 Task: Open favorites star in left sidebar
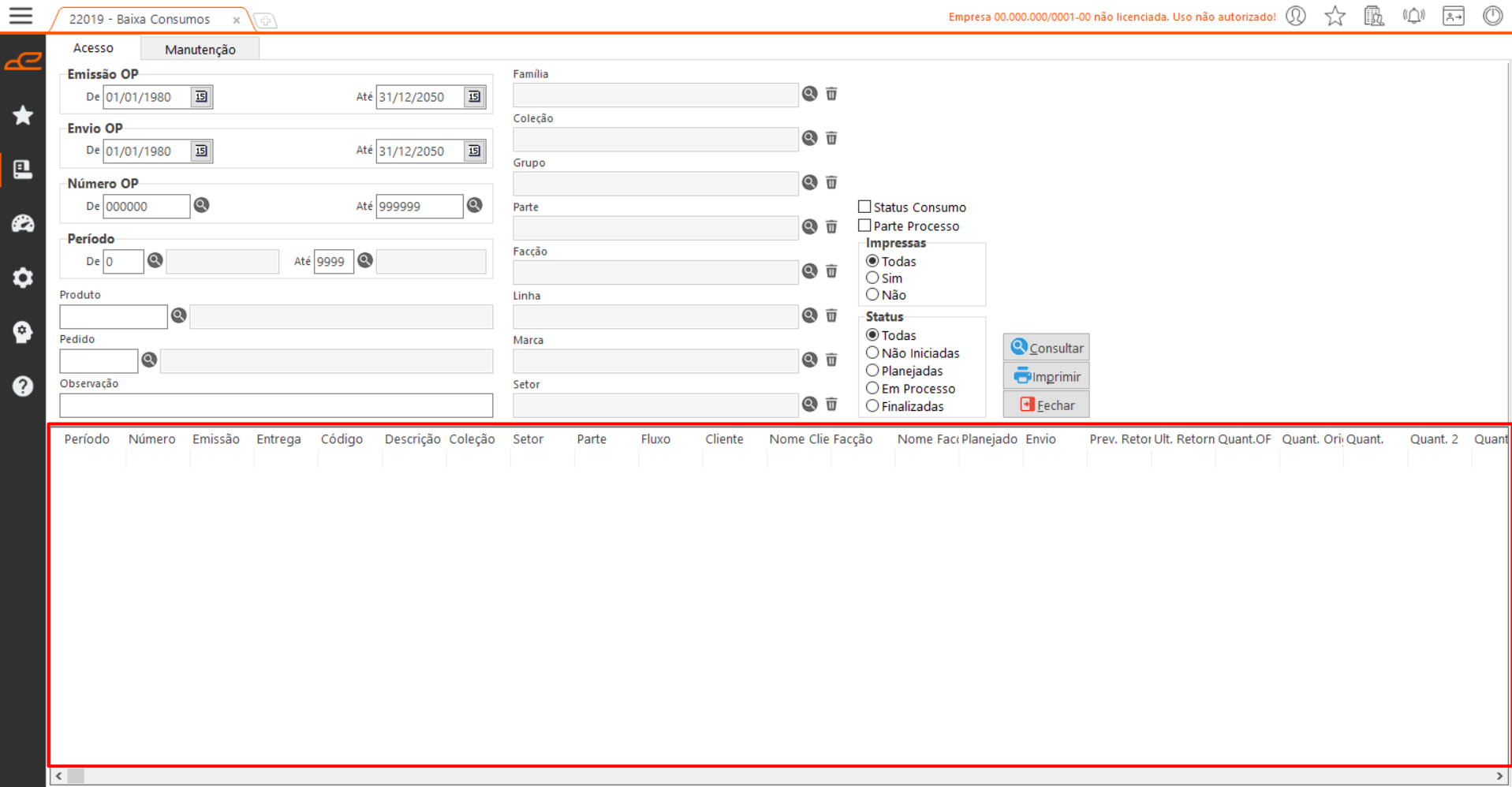pyautogui.click(x=23, y=116)
